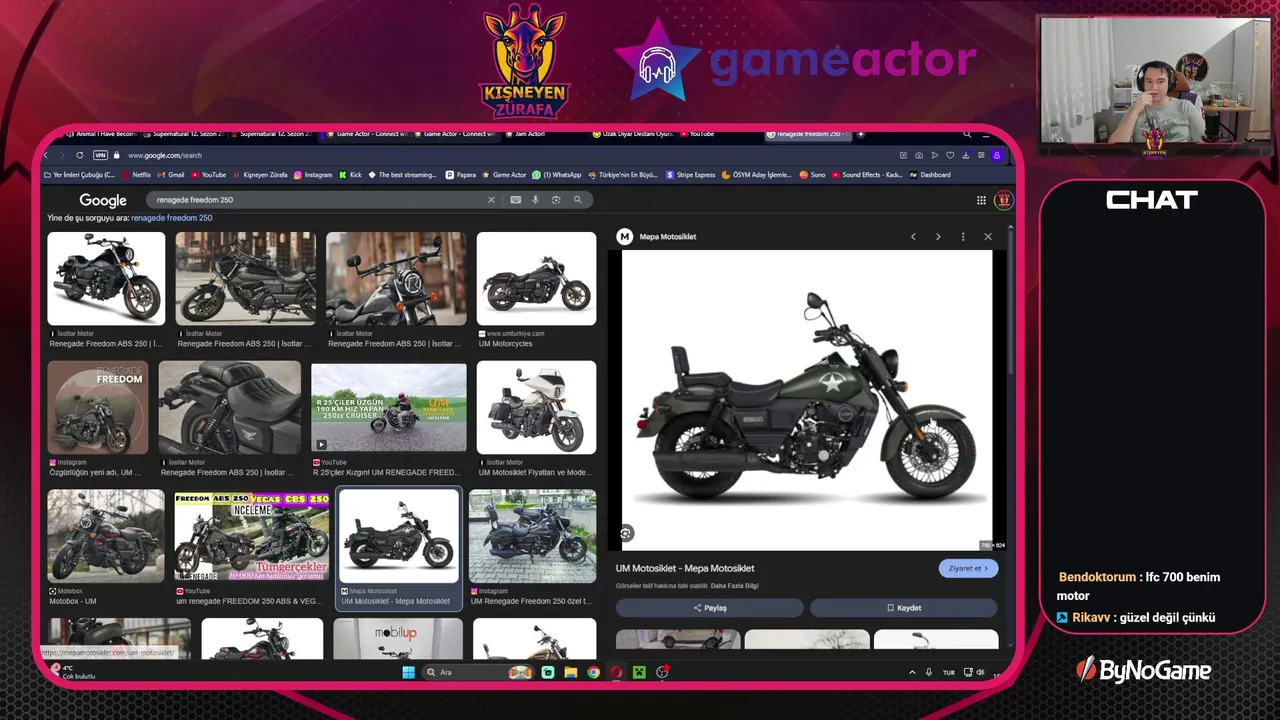
Task: Open the Instagram 'Özgürlüğün yeni adı' thumbnail
Action: 98,408
